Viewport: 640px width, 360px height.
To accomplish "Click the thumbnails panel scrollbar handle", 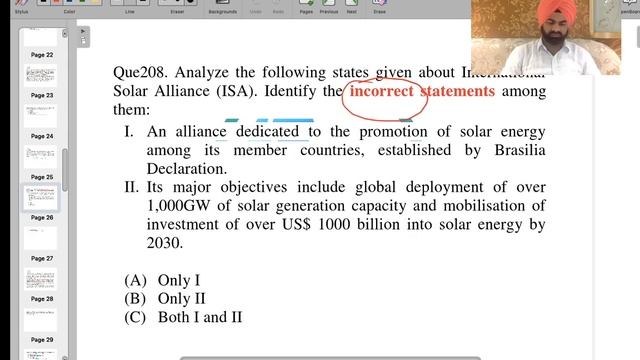I will pyautogui.click(x=64, y=170).
